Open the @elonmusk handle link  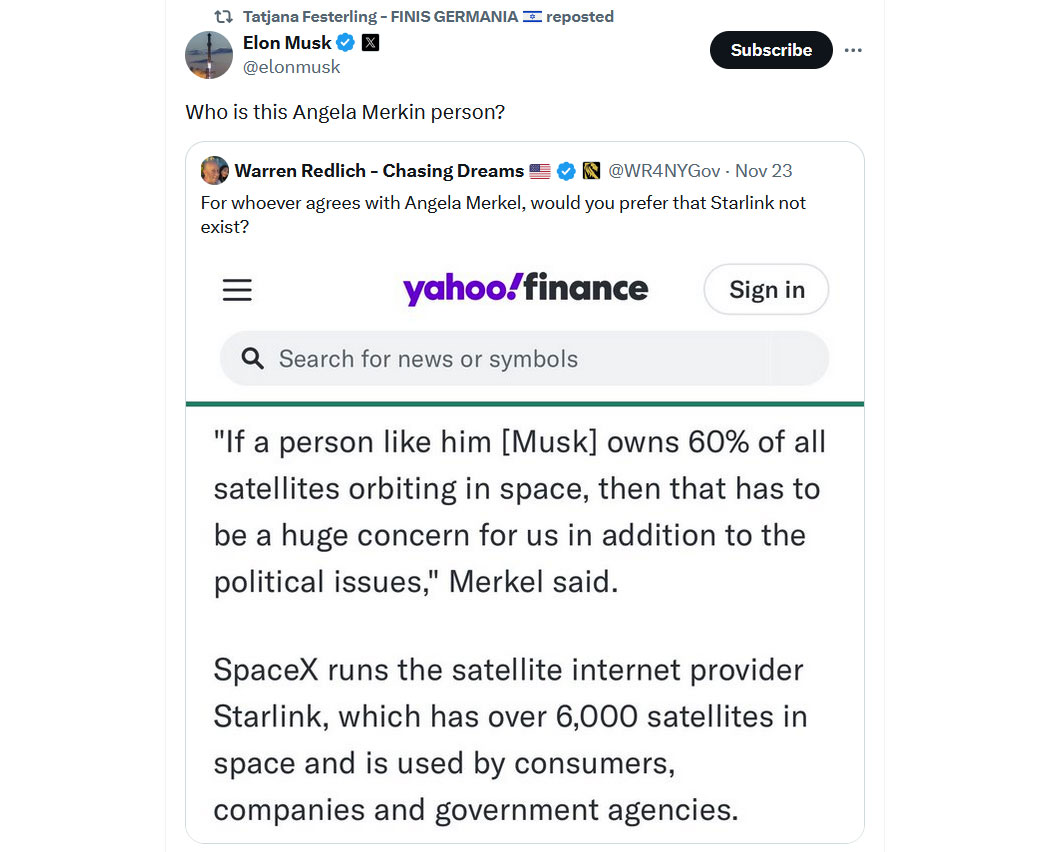(x=291, y=67)
